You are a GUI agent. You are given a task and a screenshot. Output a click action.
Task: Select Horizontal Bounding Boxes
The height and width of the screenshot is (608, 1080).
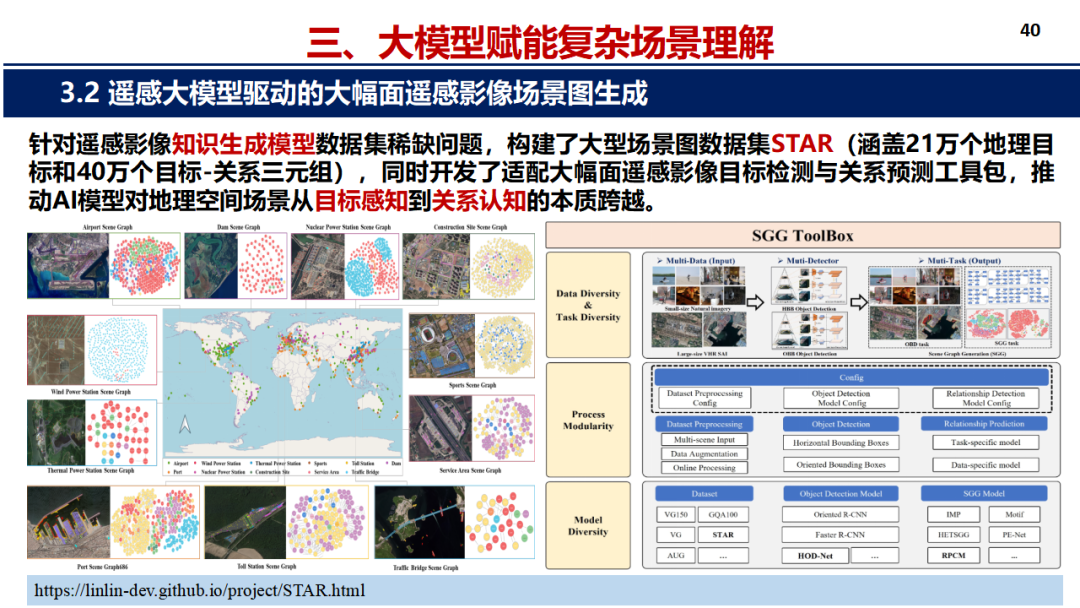[841, 443]
